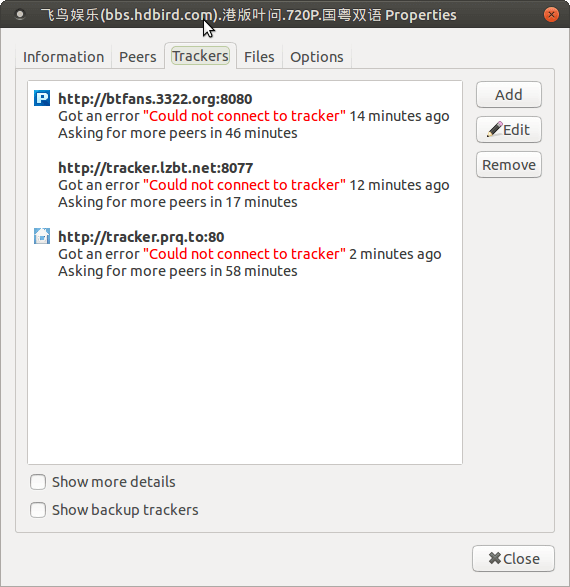Open the Options tab
This screenshot has width=570, height=587.
[x=317, y=57]
